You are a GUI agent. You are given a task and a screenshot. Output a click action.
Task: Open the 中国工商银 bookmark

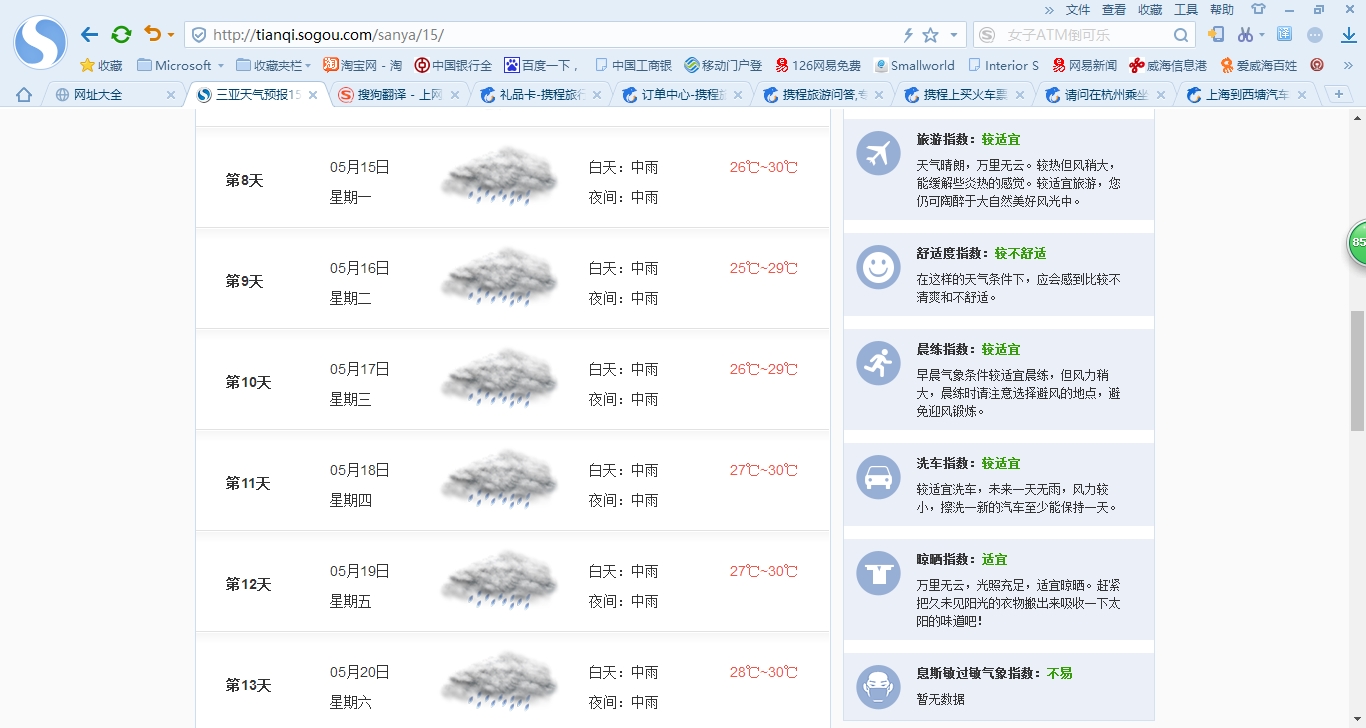[x=633, y=65]
